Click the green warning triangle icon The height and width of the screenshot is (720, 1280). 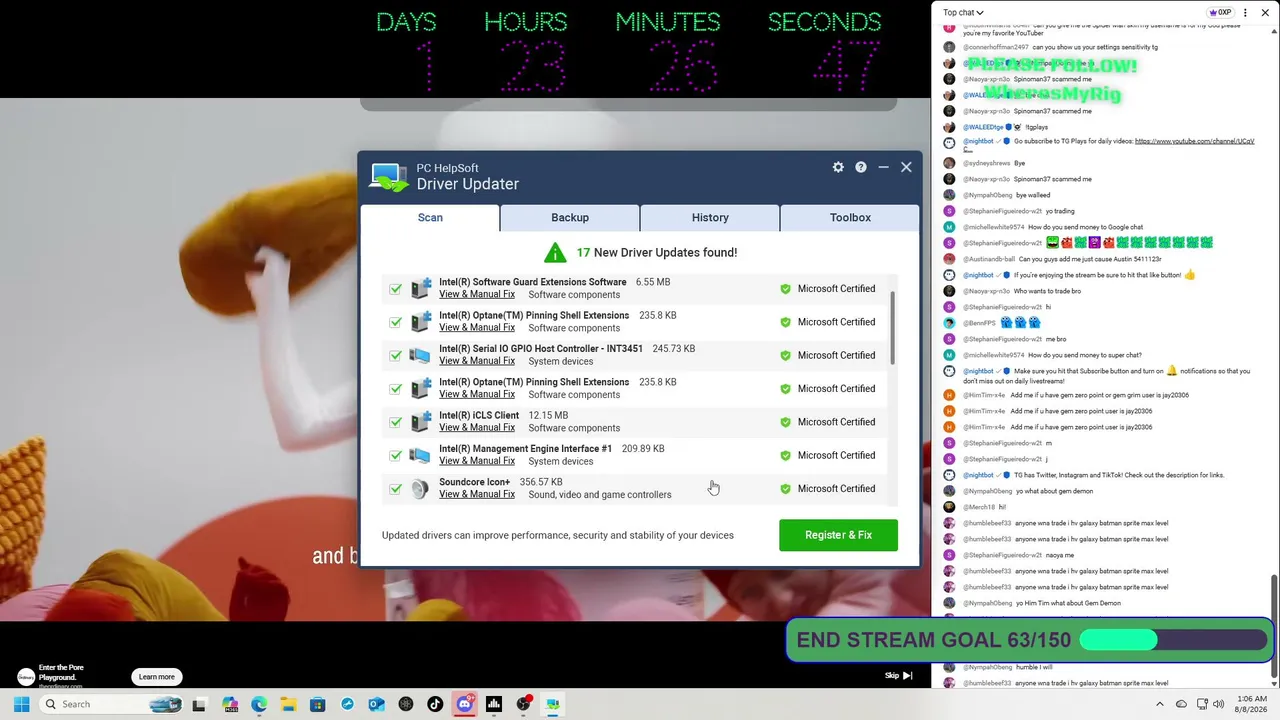coord(555,252)
